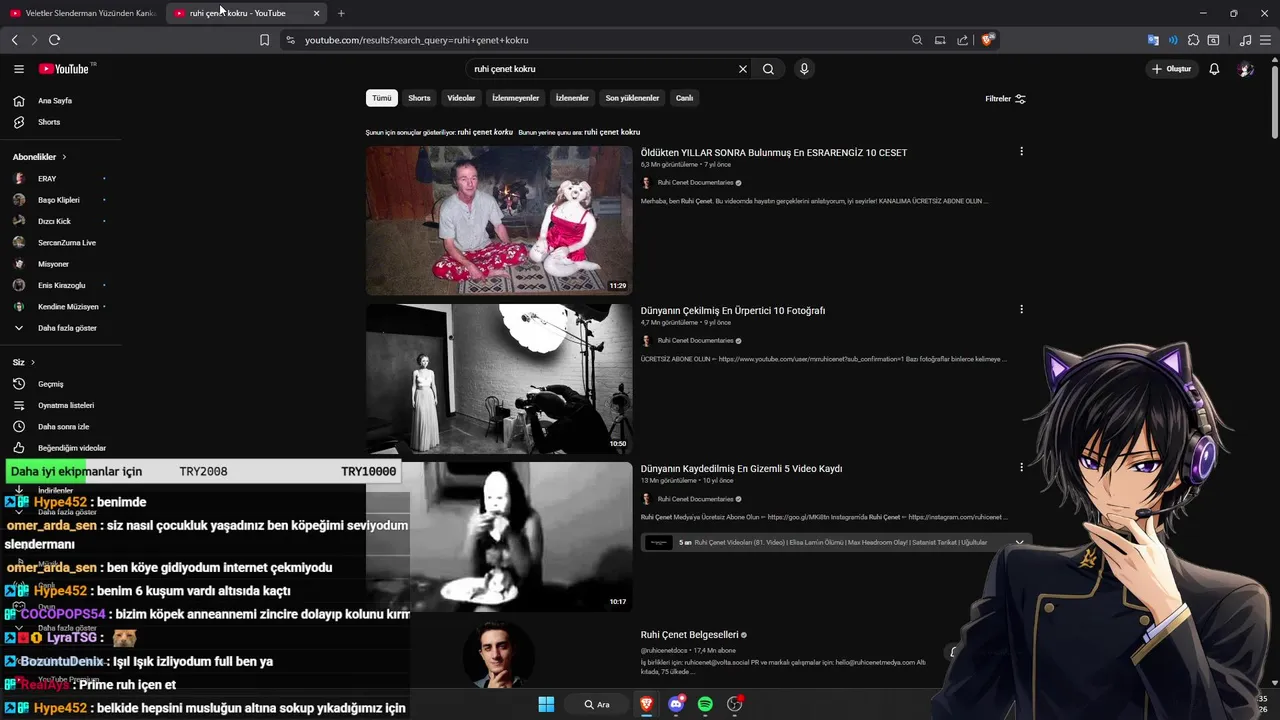Image resolution: width=1280 pixels, height=720 pixels.
Task: Open the translate extension icon
Action: [1153, 40]
